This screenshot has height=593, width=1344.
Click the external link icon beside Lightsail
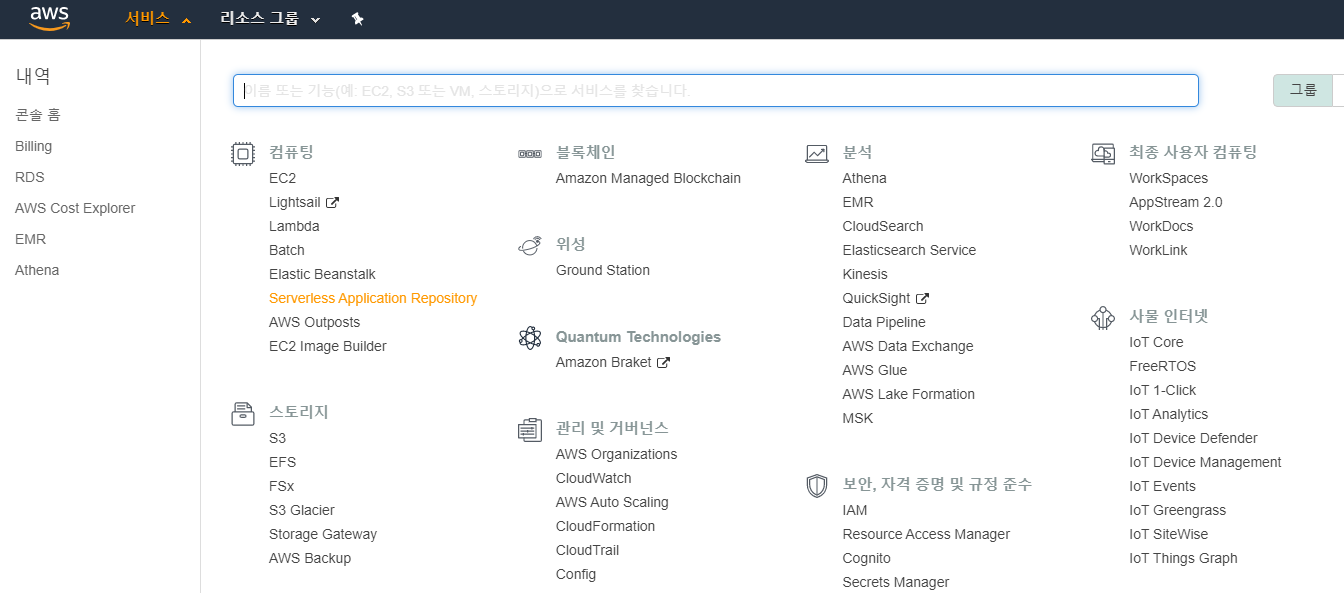pyautogui.click(x=333, y=202)
